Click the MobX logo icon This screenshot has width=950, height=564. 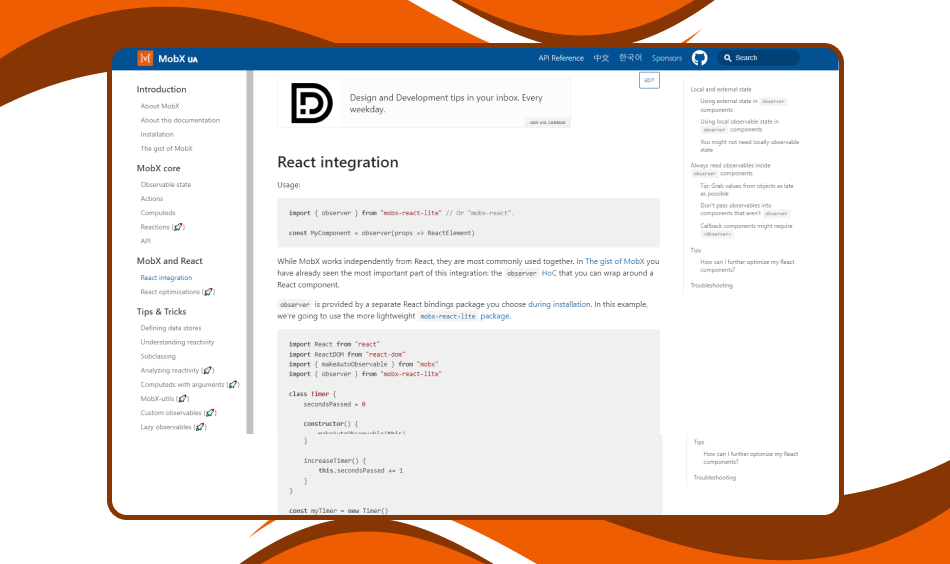click(145, 58)
